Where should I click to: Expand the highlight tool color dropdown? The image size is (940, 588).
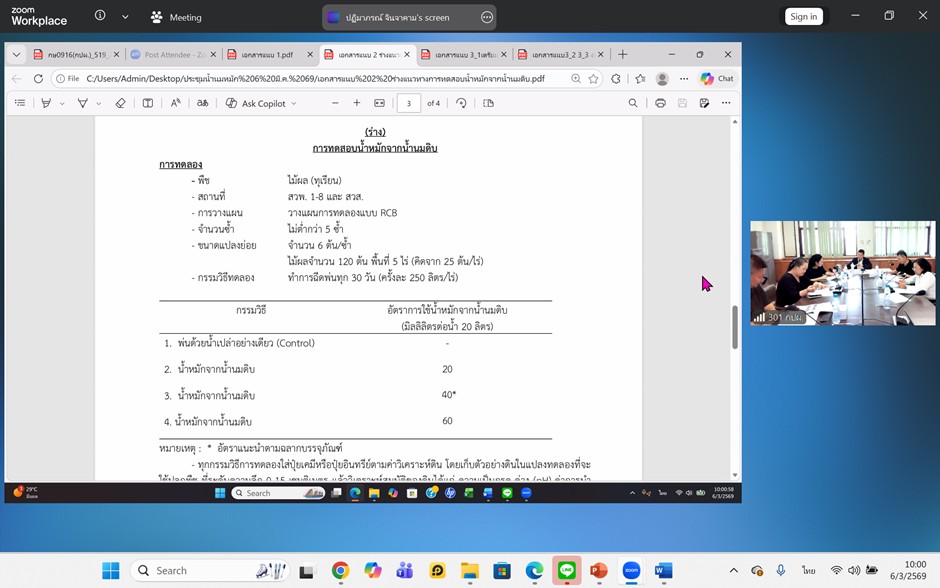[x=62, y=103]
